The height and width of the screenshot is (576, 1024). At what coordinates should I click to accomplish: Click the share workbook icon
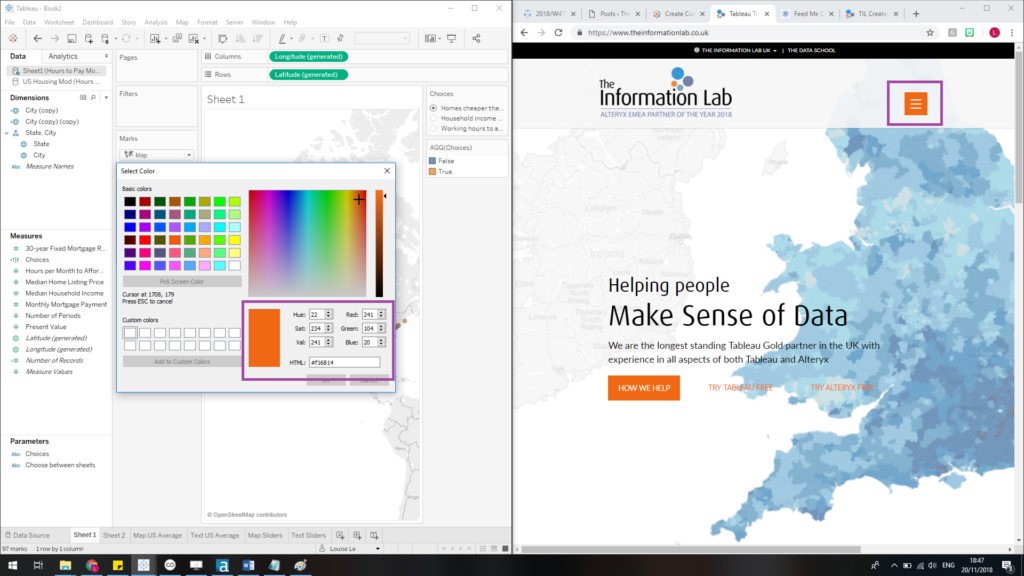pyautogui.click(x=476, y=39)
